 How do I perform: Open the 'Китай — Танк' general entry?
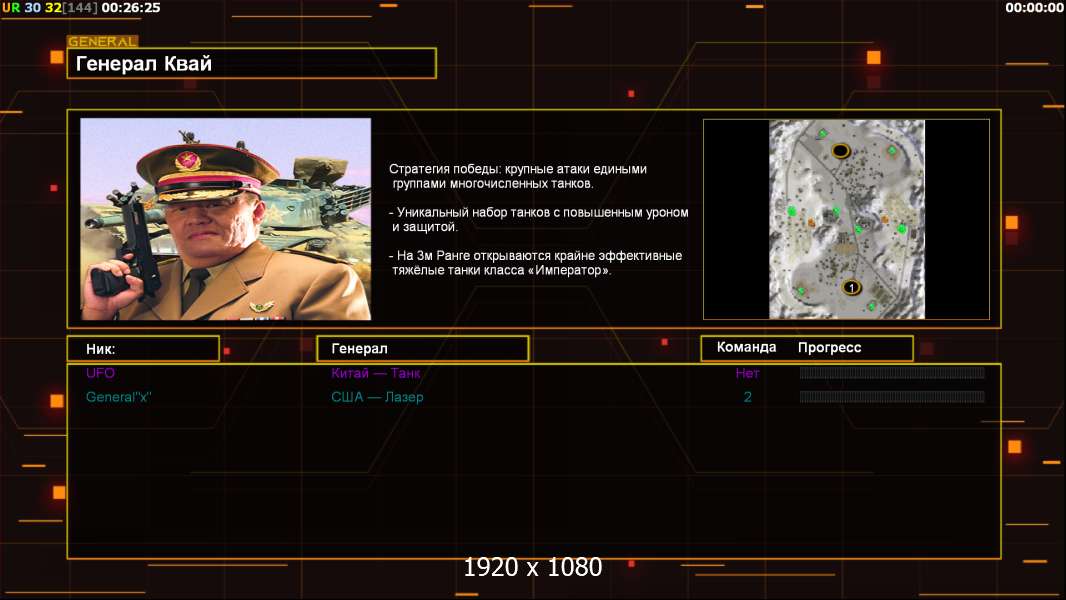click(375, 373)
